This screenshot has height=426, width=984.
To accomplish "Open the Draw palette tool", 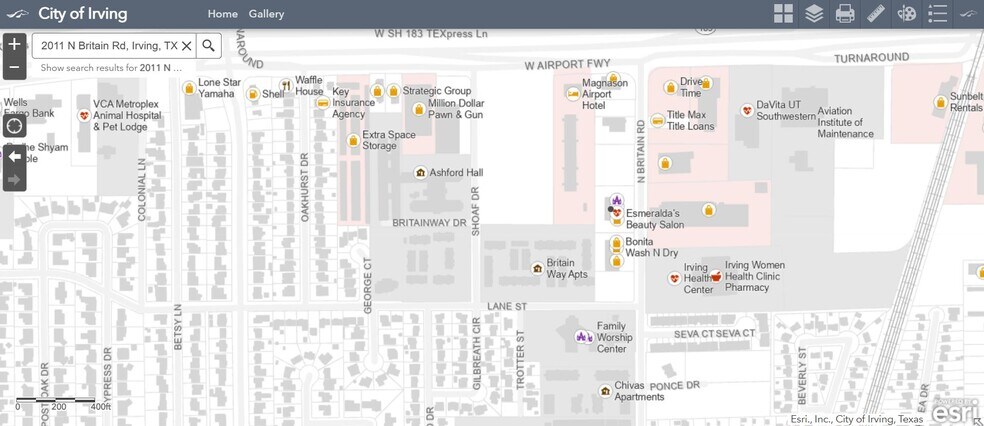I will pyautogui.click(x=907, y=14).
